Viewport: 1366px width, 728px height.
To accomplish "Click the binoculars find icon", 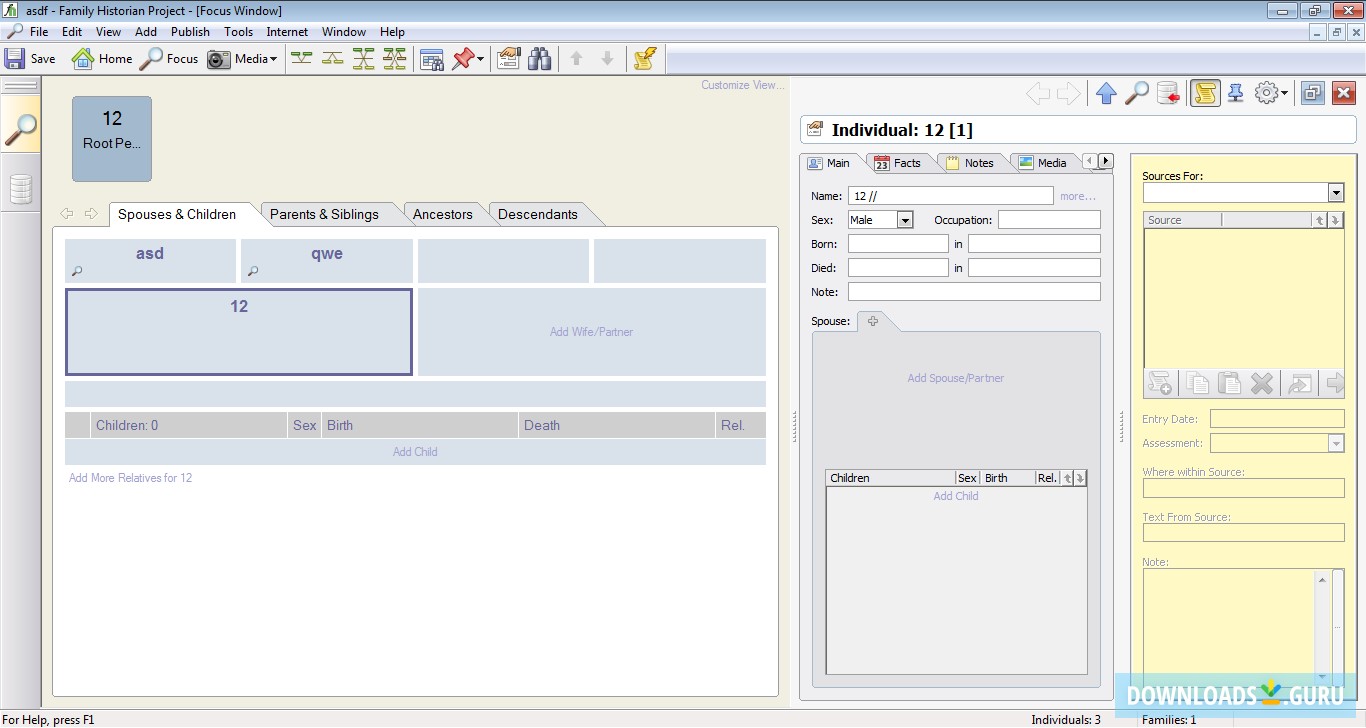I will point(540,59).
